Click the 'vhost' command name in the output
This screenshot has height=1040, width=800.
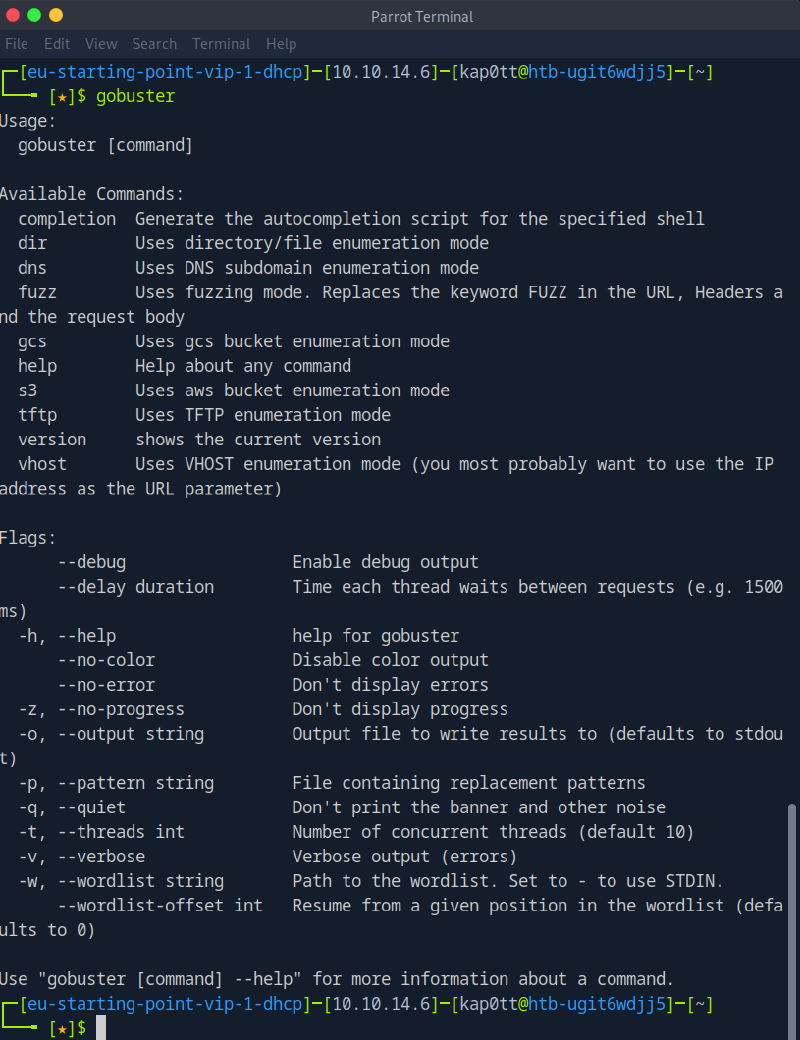pyautogui.click(x=42, y=464)
